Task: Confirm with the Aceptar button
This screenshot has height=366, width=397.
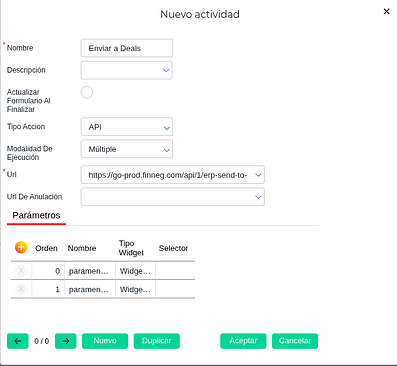Action: [x=243, y=341]
